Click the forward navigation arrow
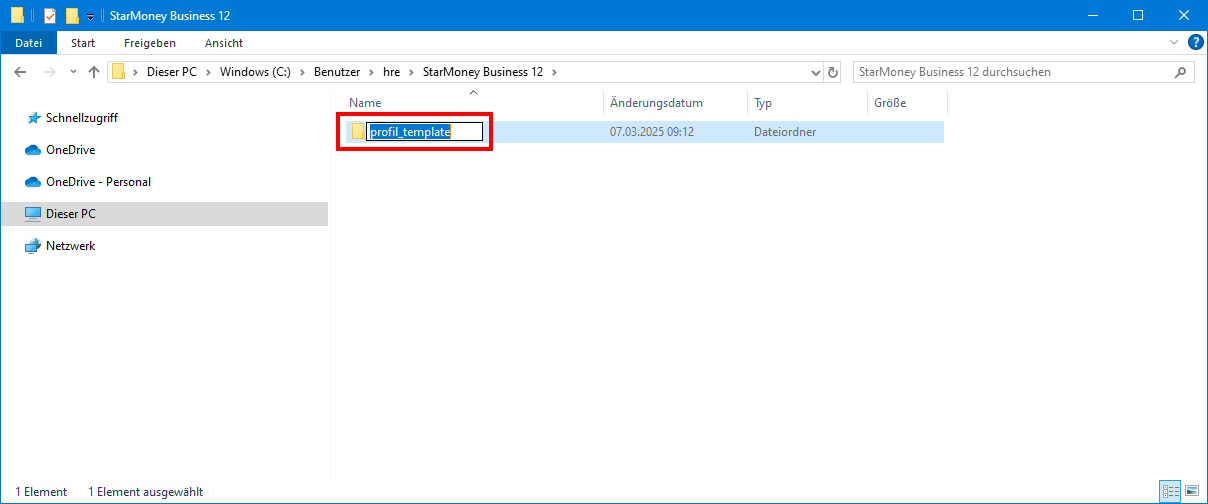Image resolution: width=1208 pixels, height=504 pixels. coord(49,72)
